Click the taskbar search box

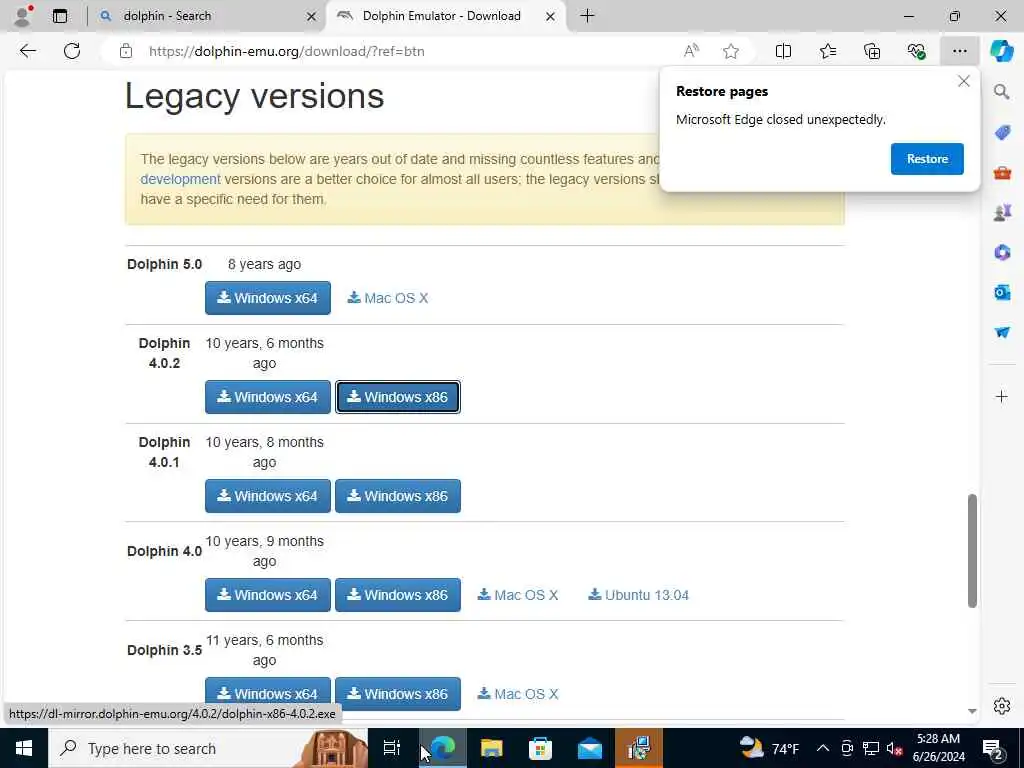(208, 748)
